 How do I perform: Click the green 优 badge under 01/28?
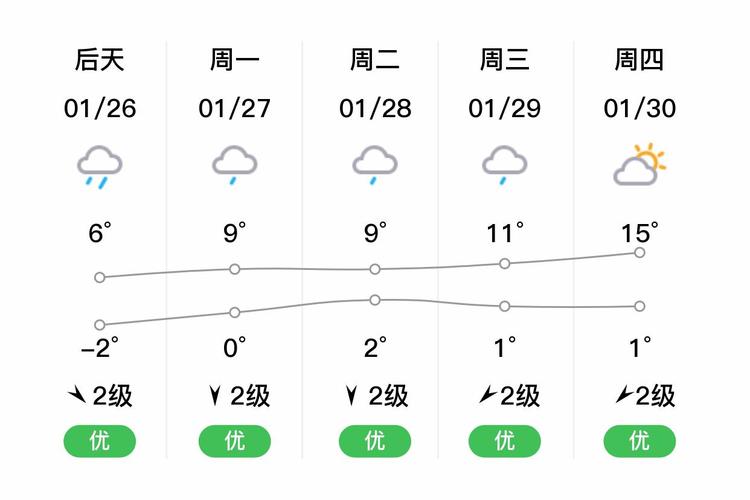pos(374,440)
